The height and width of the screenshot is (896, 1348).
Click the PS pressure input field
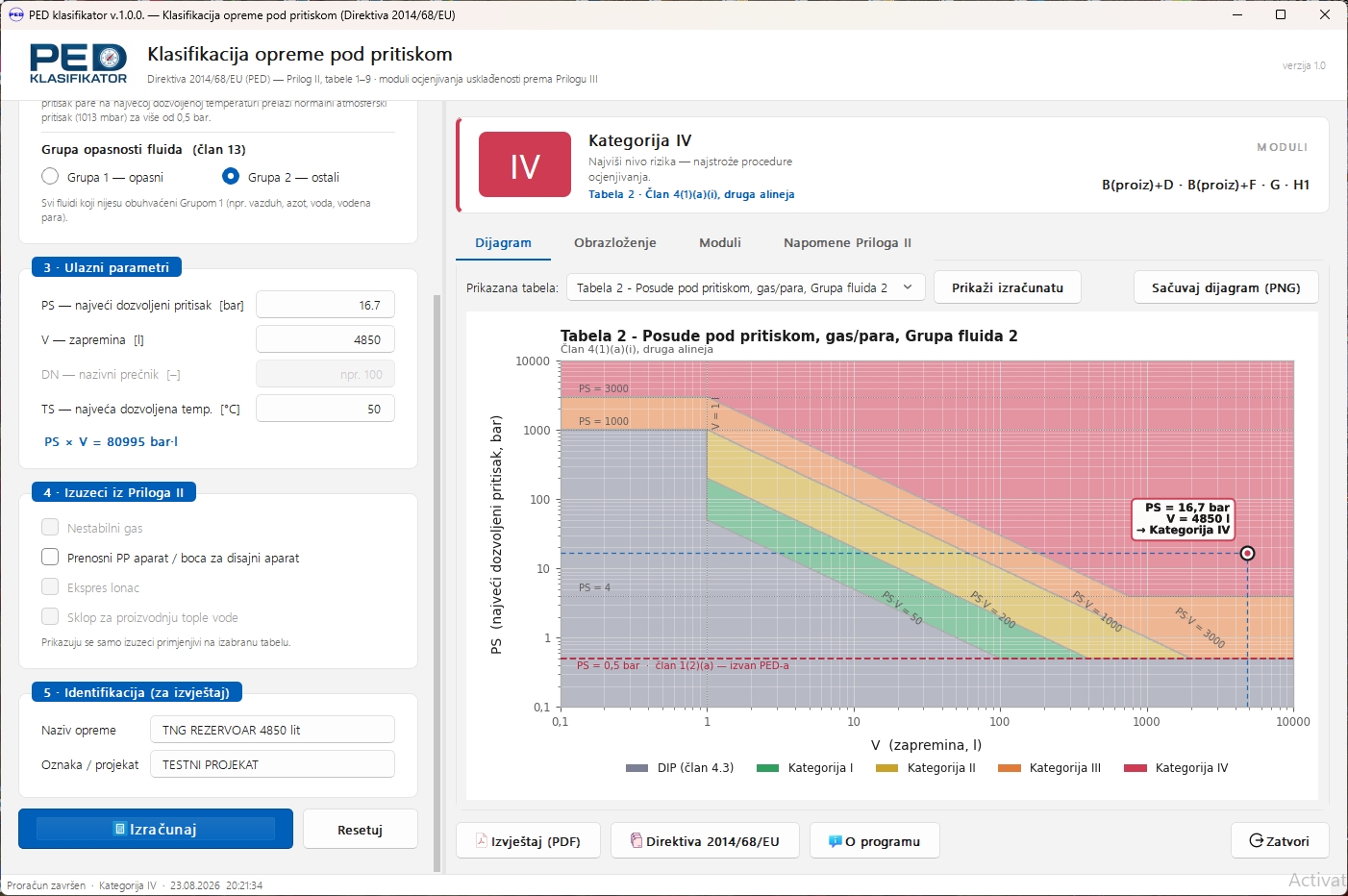(325, 305)
